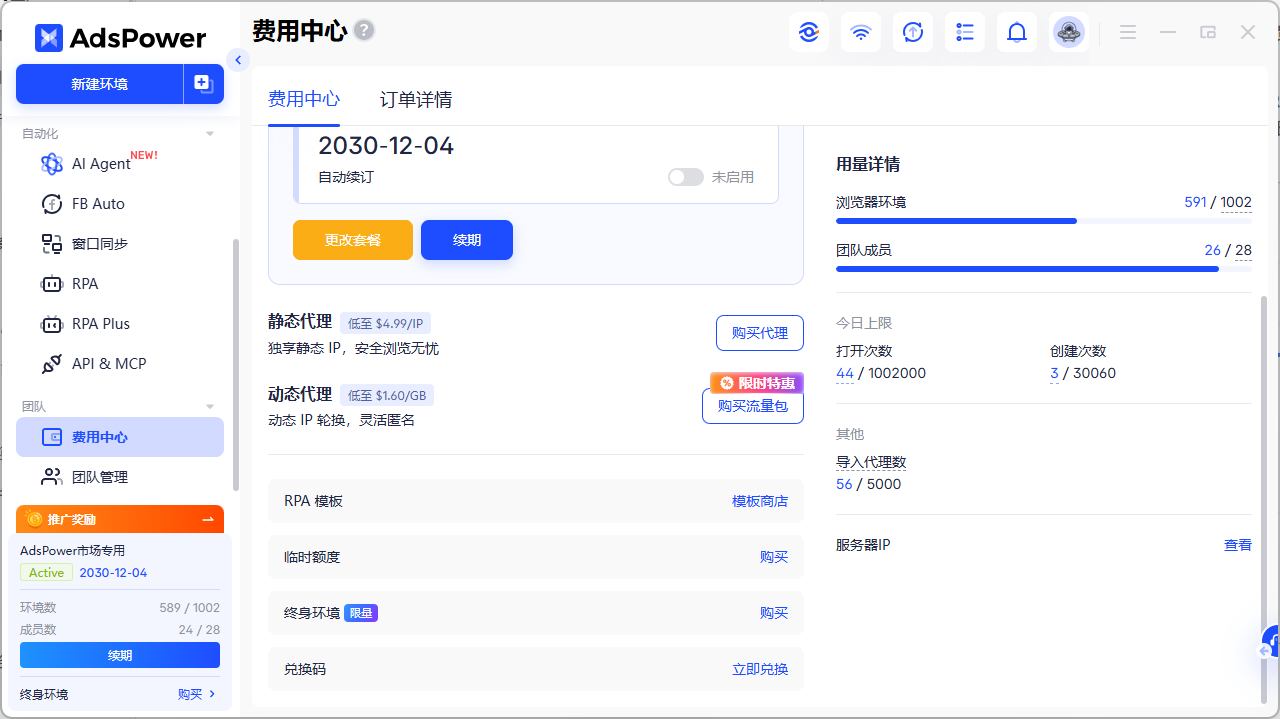
Task: Click the 购买代理 button
Action: (760, 333)
